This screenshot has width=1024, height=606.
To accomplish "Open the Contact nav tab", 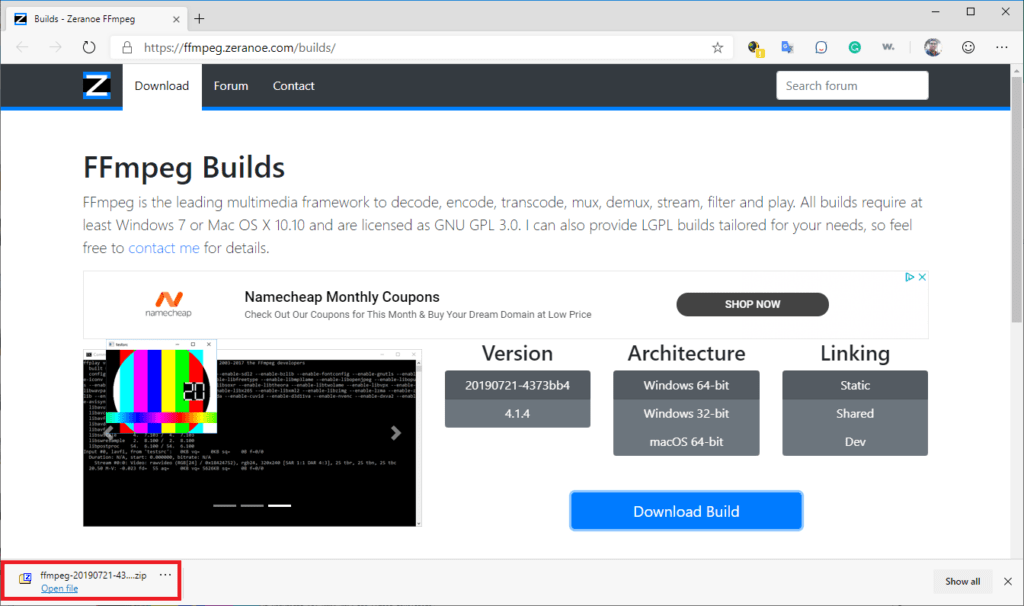I will coord(293,86).
